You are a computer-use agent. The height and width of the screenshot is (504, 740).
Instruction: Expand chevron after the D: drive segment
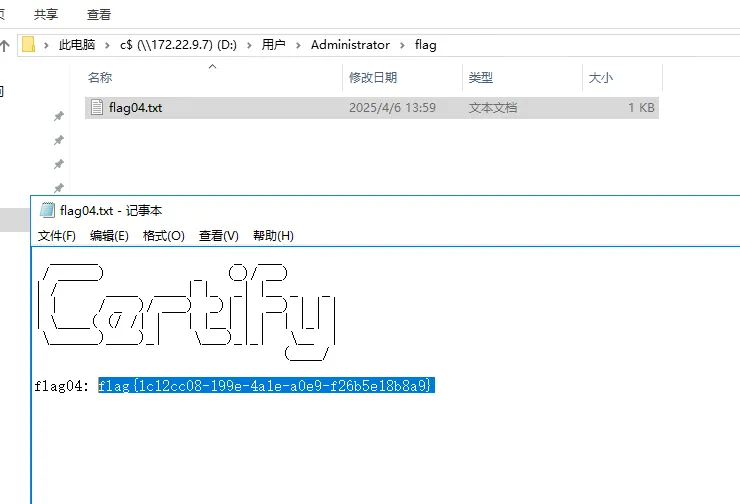[249, 45]
